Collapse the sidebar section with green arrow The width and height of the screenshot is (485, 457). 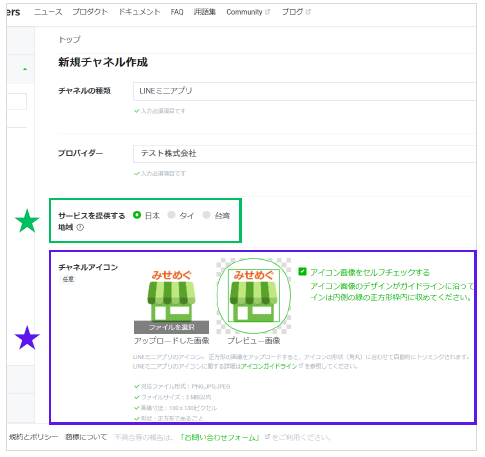(x=25, y=69)
